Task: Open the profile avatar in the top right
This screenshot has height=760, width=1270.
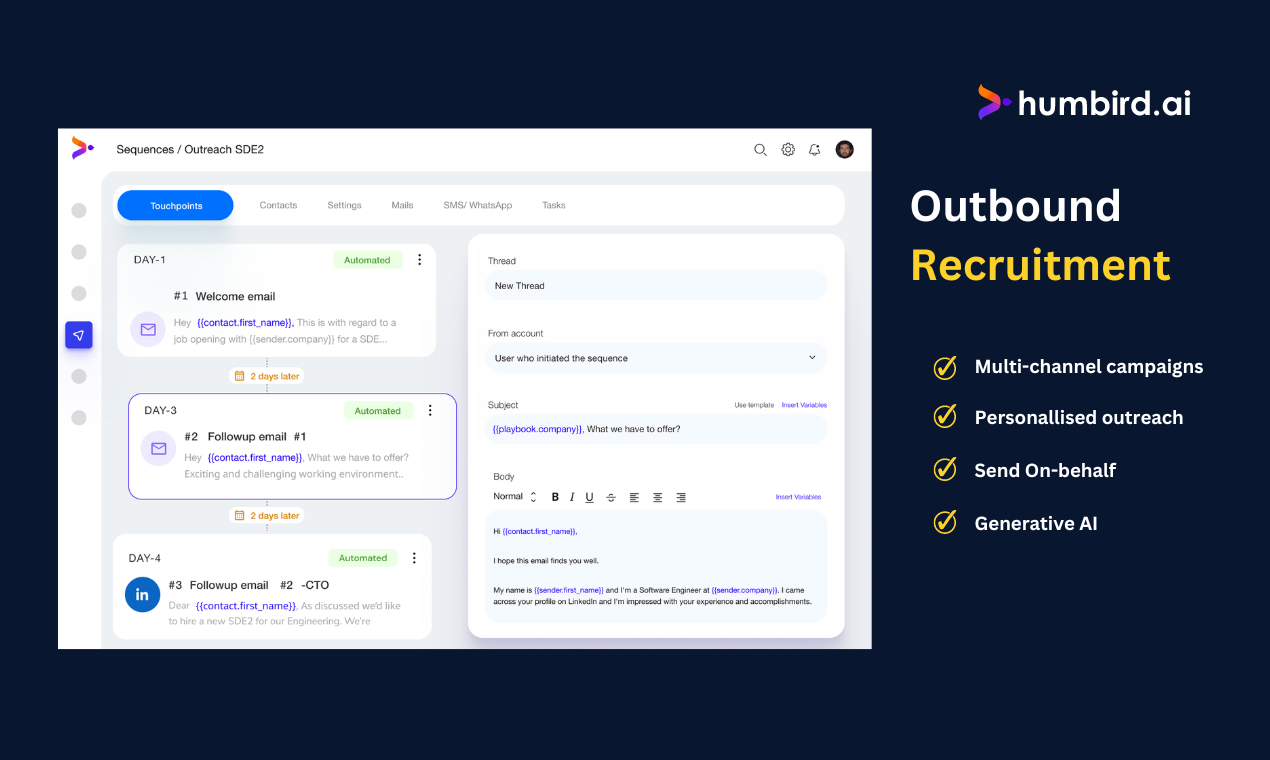Action: point(845,149)
